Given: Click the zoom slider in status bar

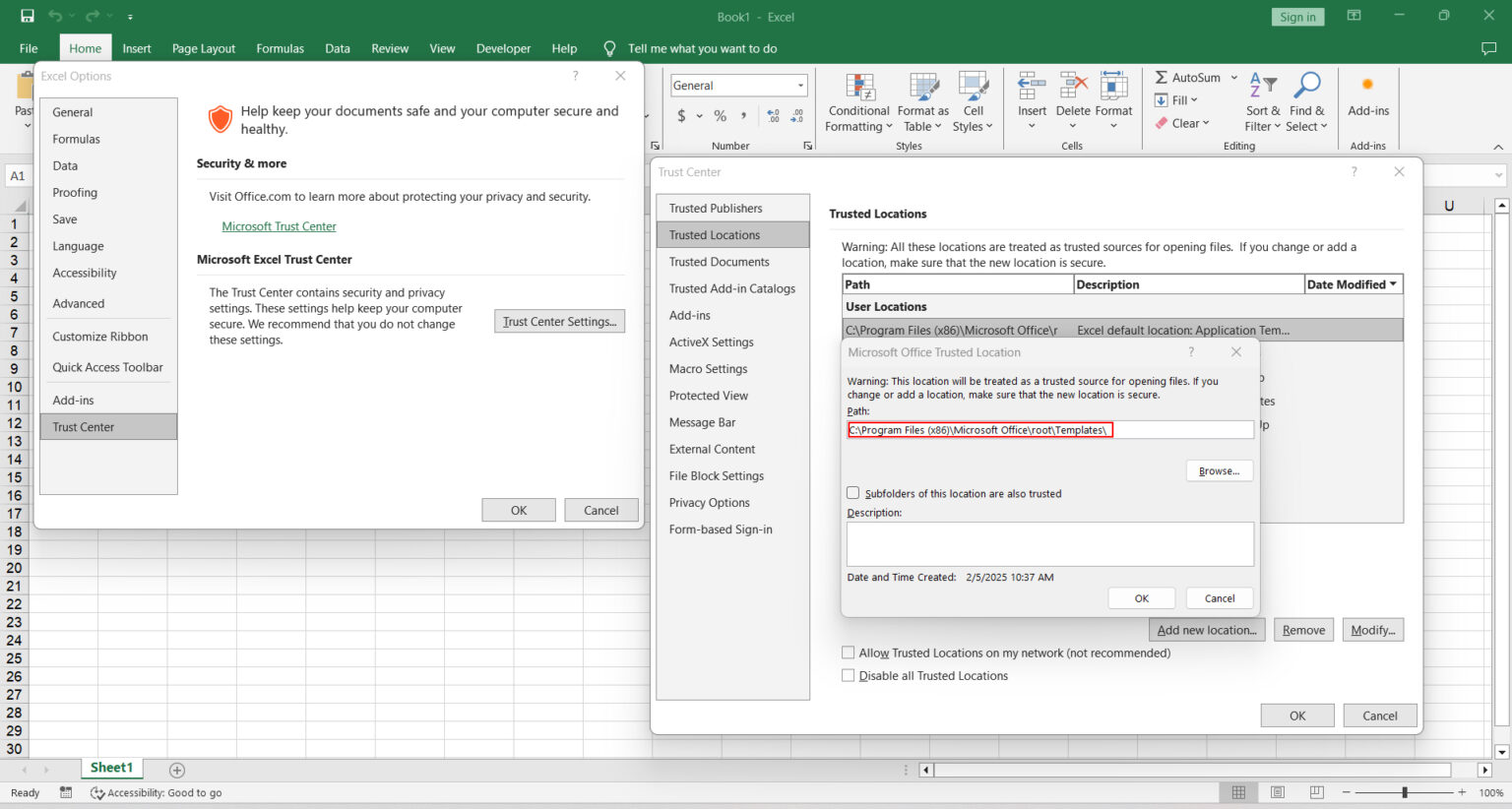Looking at the screenshot, I should point(1405,792).
